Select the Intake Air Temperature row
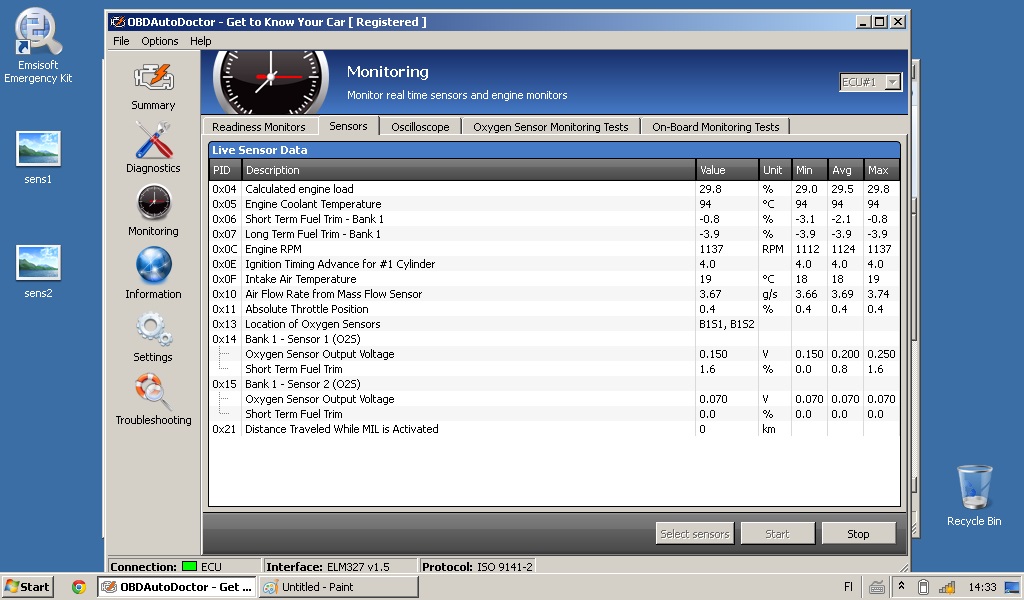 click(554, 279)
